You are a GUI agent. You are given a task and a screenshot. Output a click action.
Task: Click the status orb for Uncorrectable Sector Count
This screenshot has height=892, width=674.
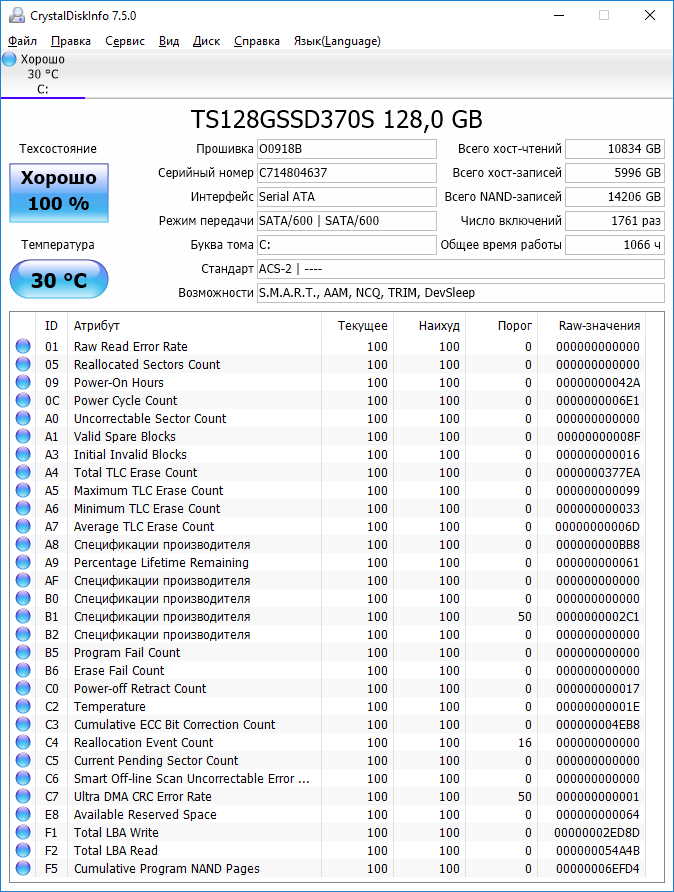[x=23, y=418]
